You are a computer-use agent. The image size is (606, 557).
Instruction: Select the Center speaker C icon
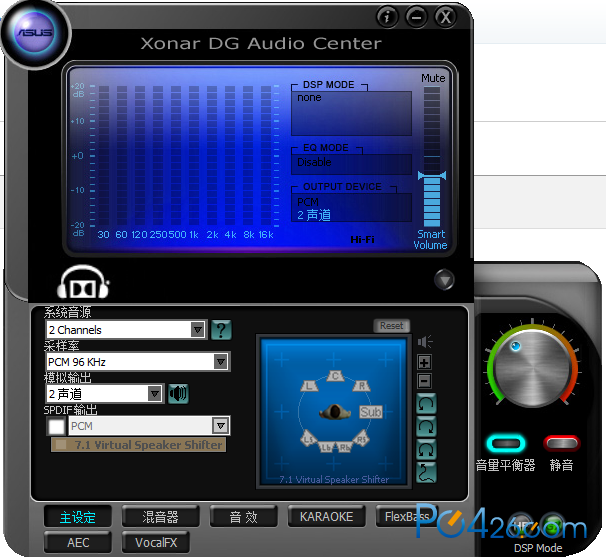(335, 376)
